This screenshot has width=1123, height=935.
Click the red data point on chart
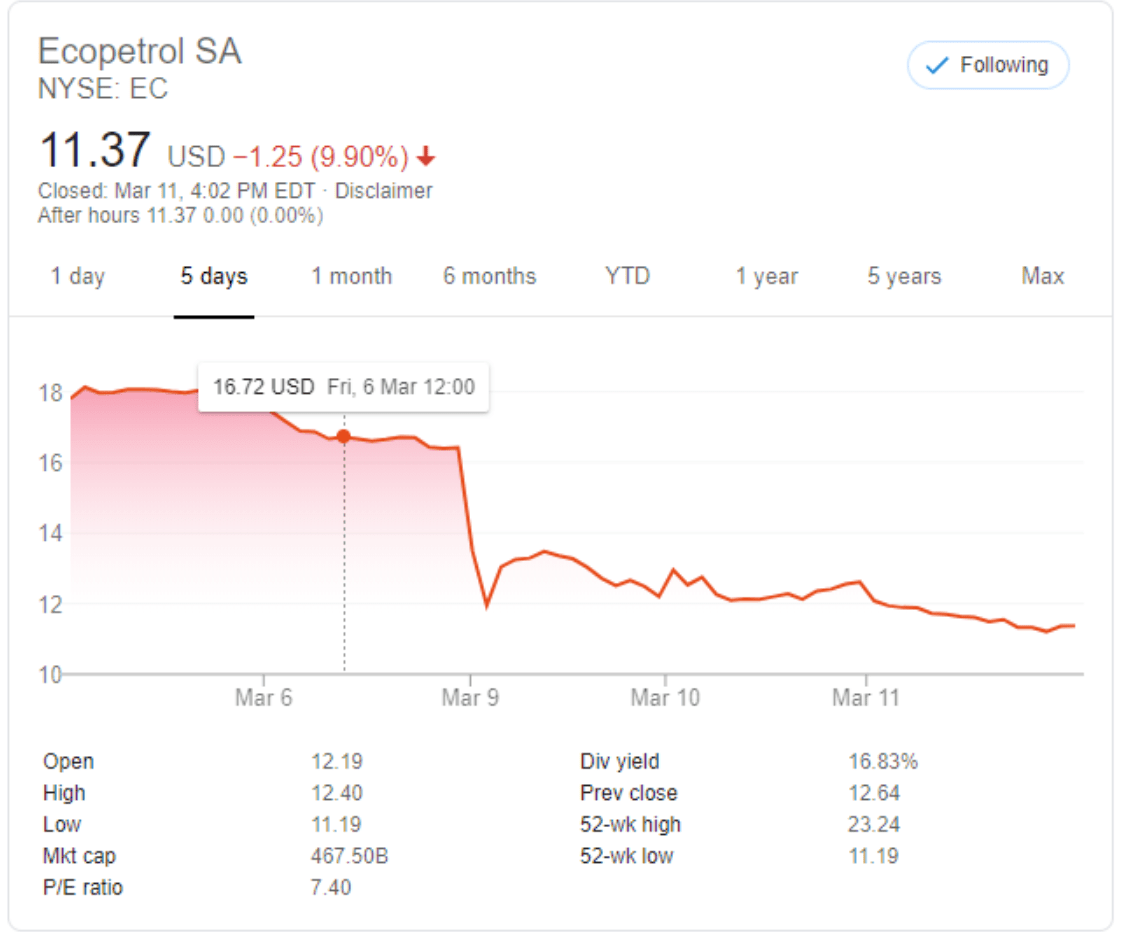[344, 436]
